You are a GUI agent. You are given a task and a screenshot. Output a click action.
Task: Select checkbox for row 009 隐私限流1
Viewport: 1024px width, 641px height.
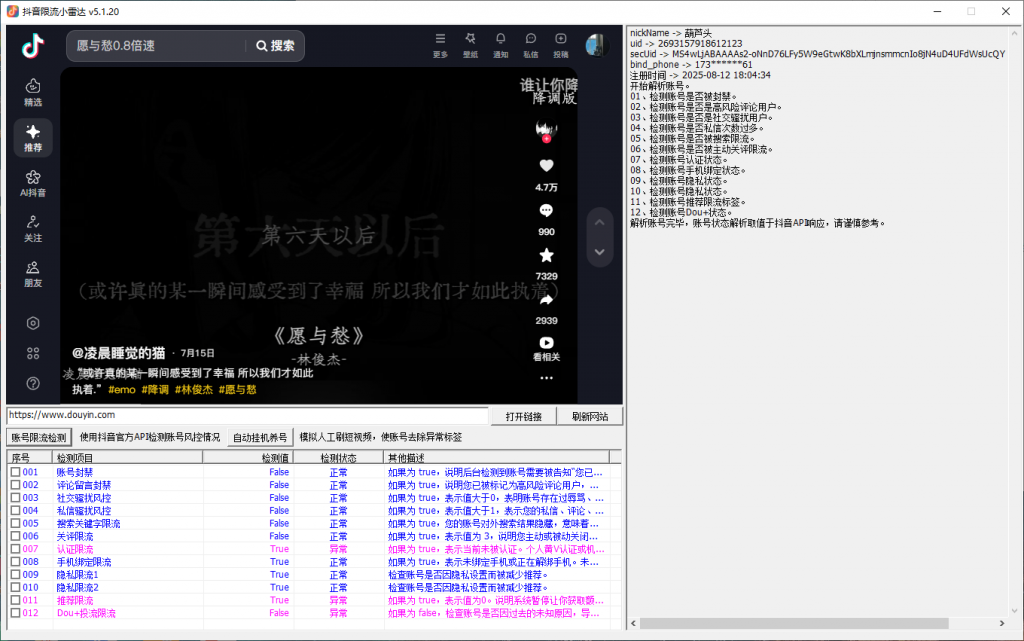(x=15, y=574)
